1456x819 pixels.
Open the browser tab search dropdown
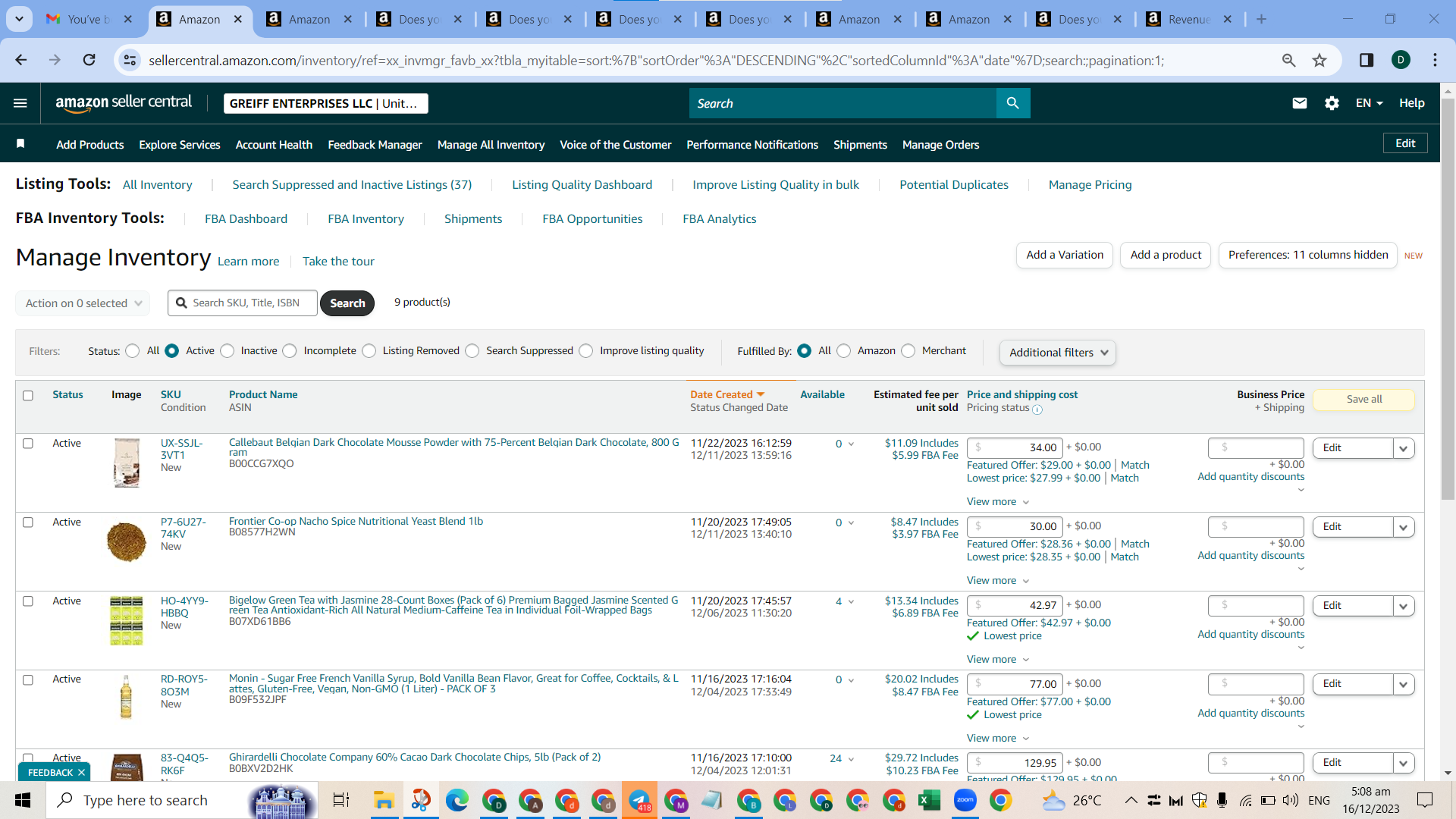click(x=19, y=19)
